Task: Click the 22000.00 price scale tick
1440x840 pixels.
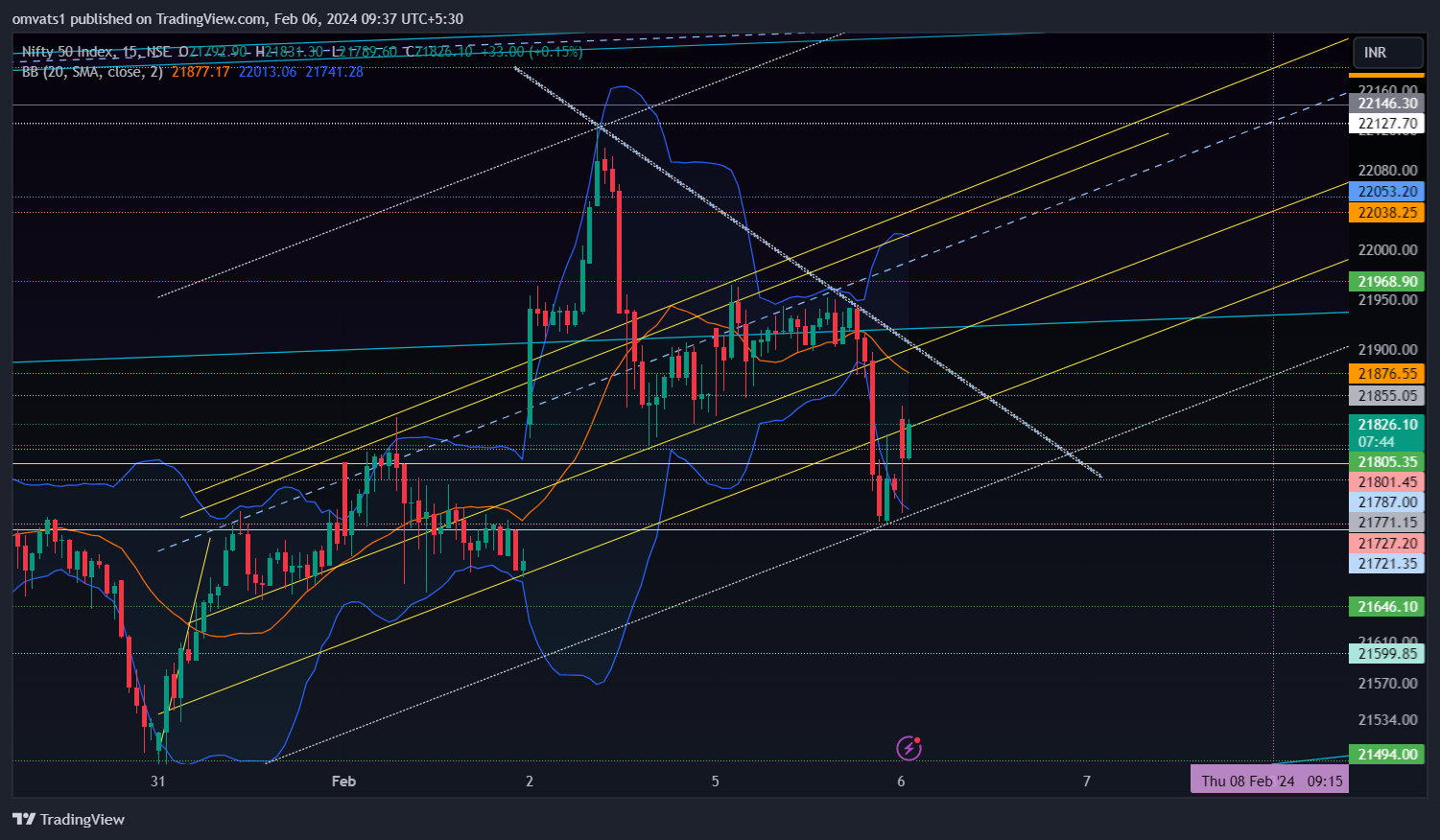Action: pos(1387,250)
